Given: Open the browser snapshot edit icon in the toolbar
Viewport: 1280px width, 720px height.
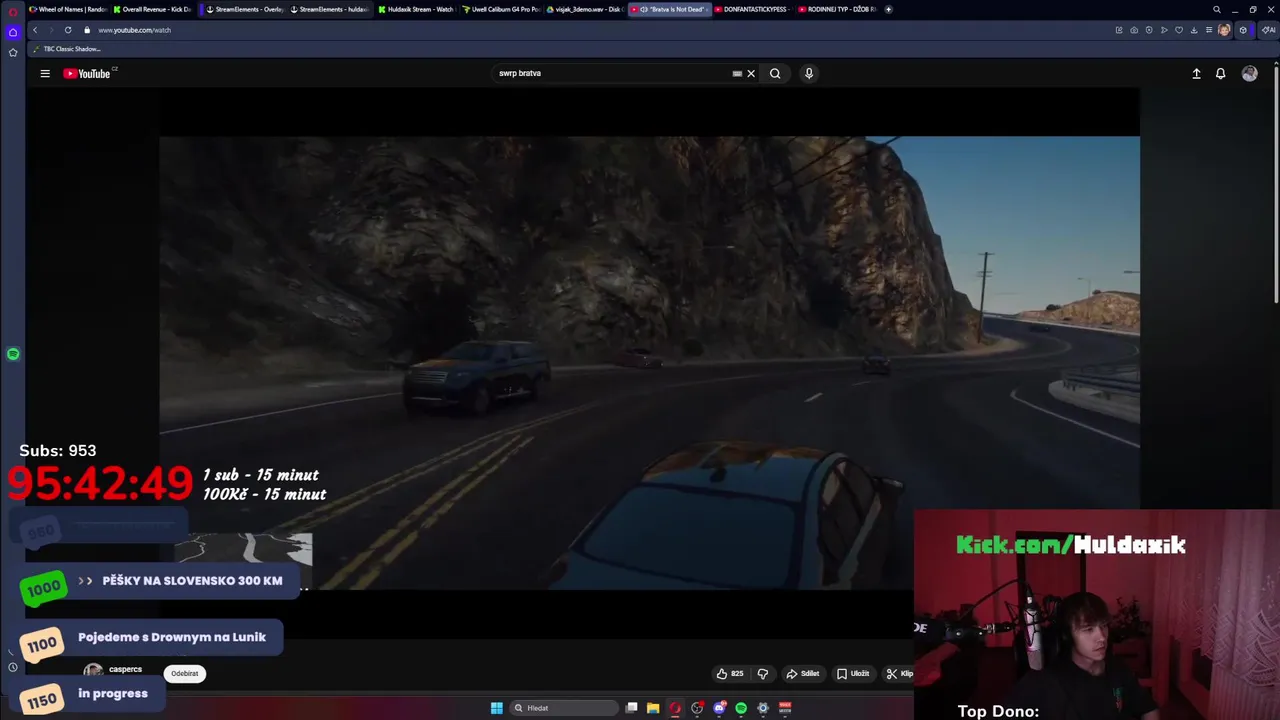Looking at the screenshot, I should (1119, 30).
